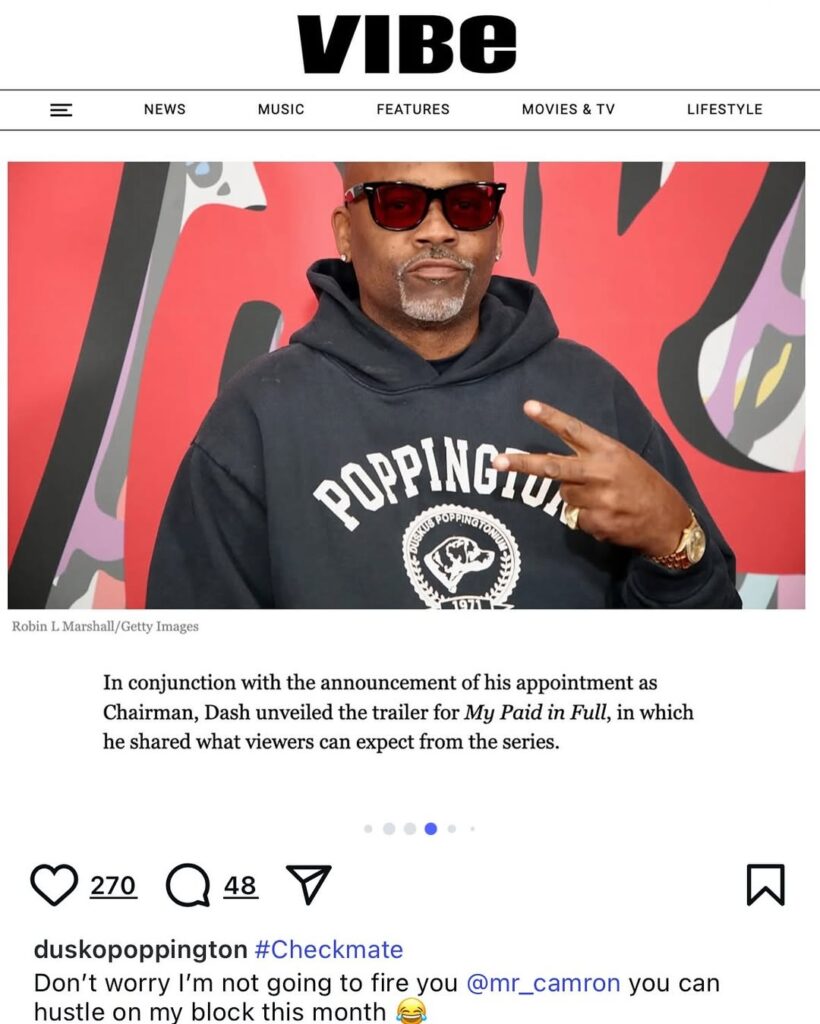Click the VIBE logo

[408, 44]
